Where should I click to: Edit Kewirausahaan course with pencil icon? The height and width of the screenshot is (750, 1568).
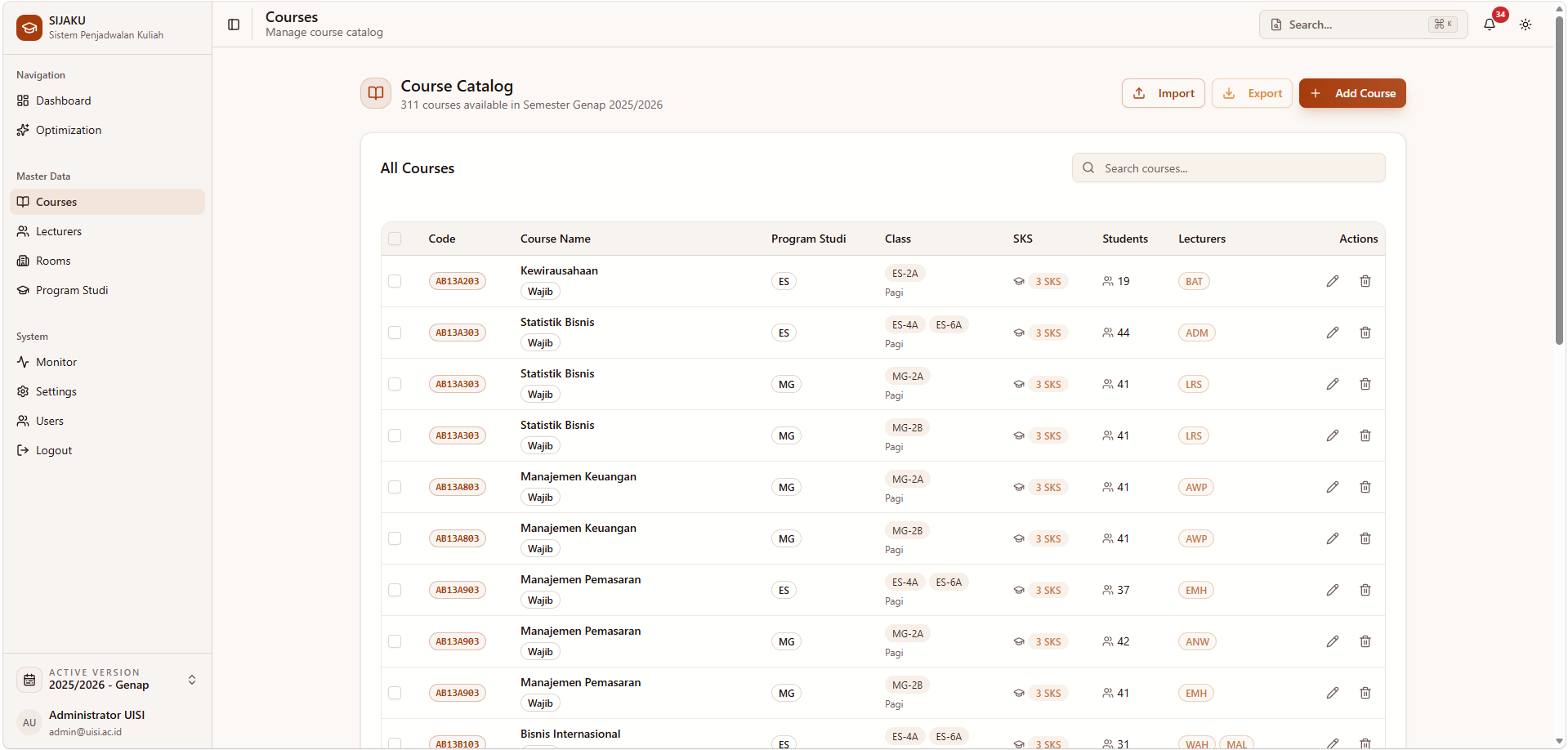pyautogui.click(x=1333, y=281)
